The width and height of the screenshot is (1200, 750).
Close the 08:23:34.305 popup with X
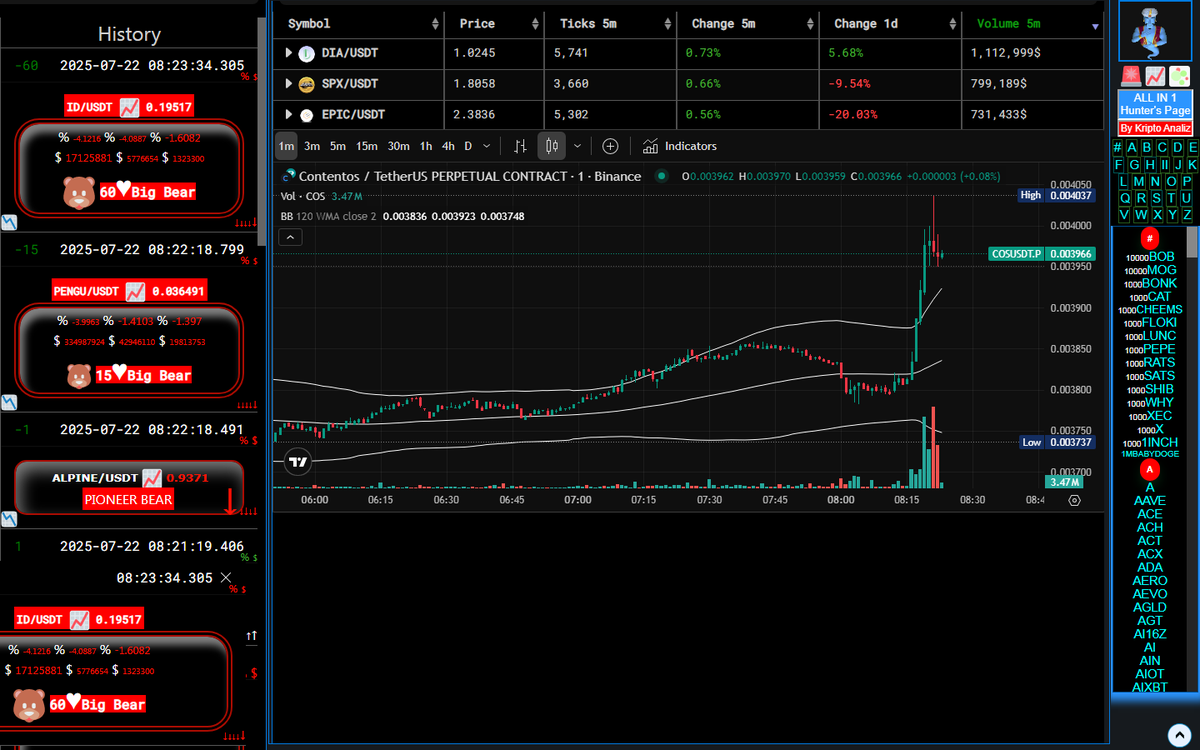226,578
